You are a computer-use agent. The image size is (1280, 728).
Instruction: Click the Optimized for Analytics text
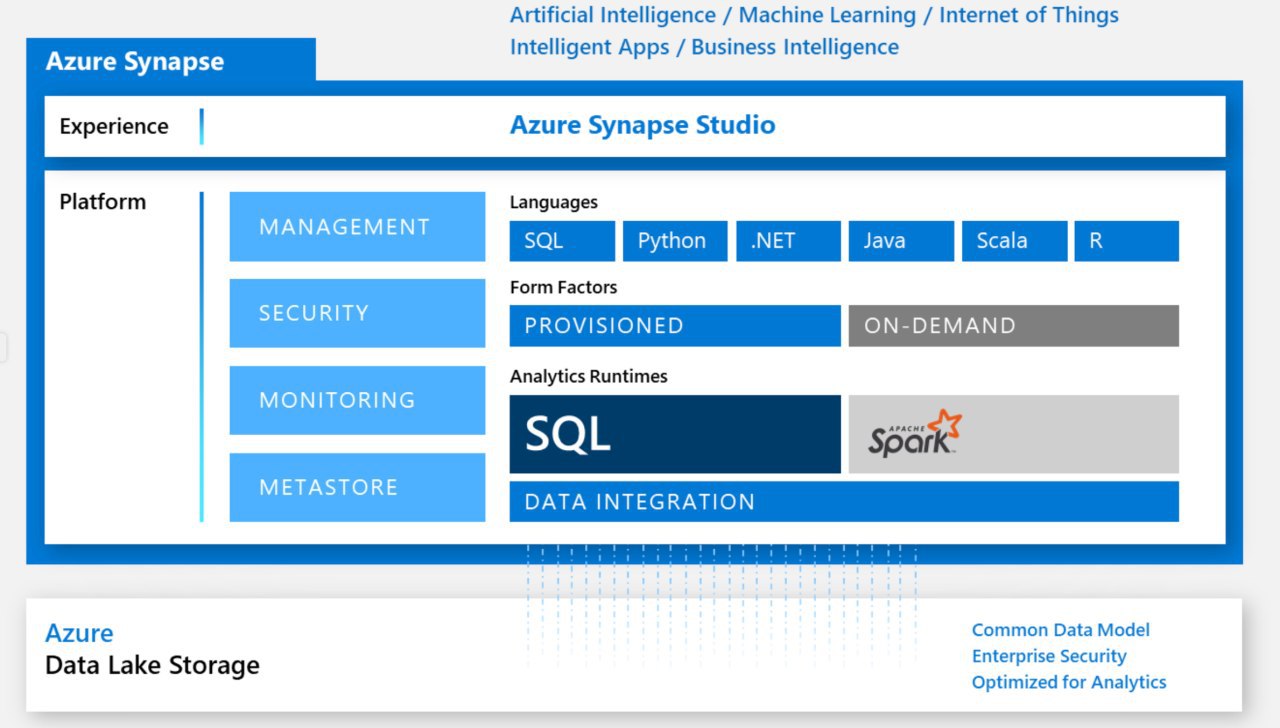[1069, 682]
